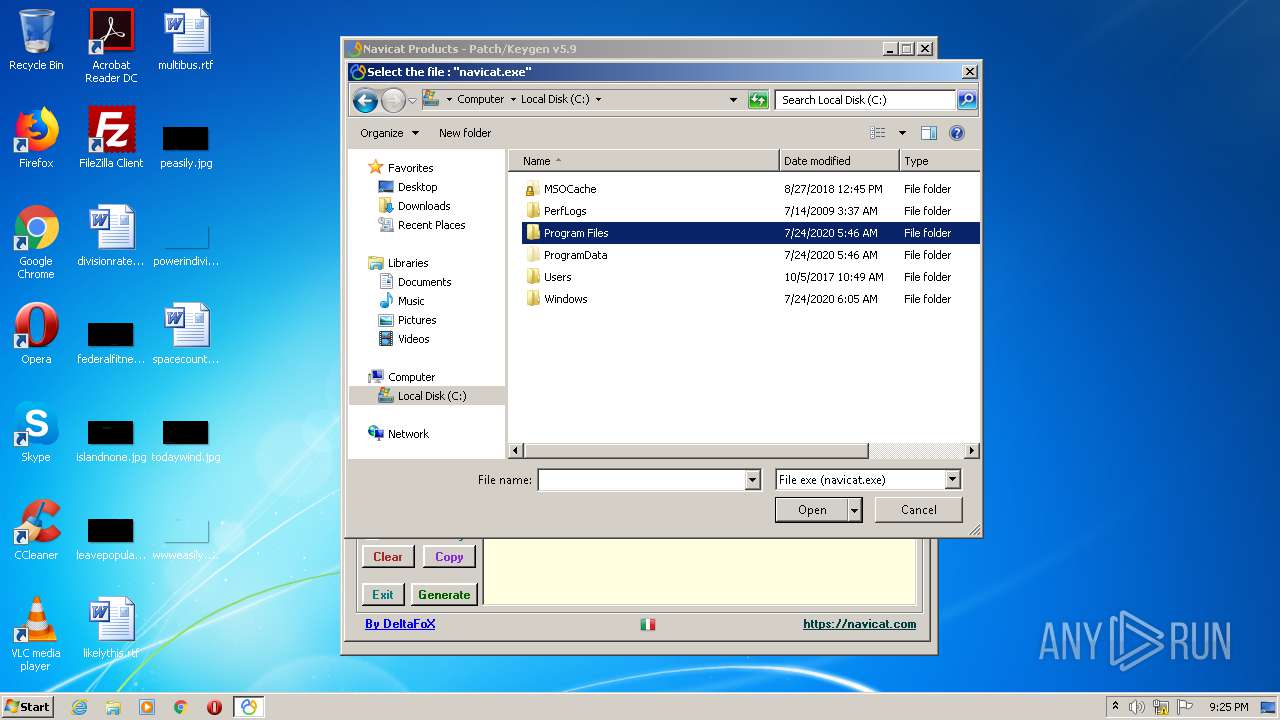Open FileZilla Client desktop shortcut

[x=111, y=138]
